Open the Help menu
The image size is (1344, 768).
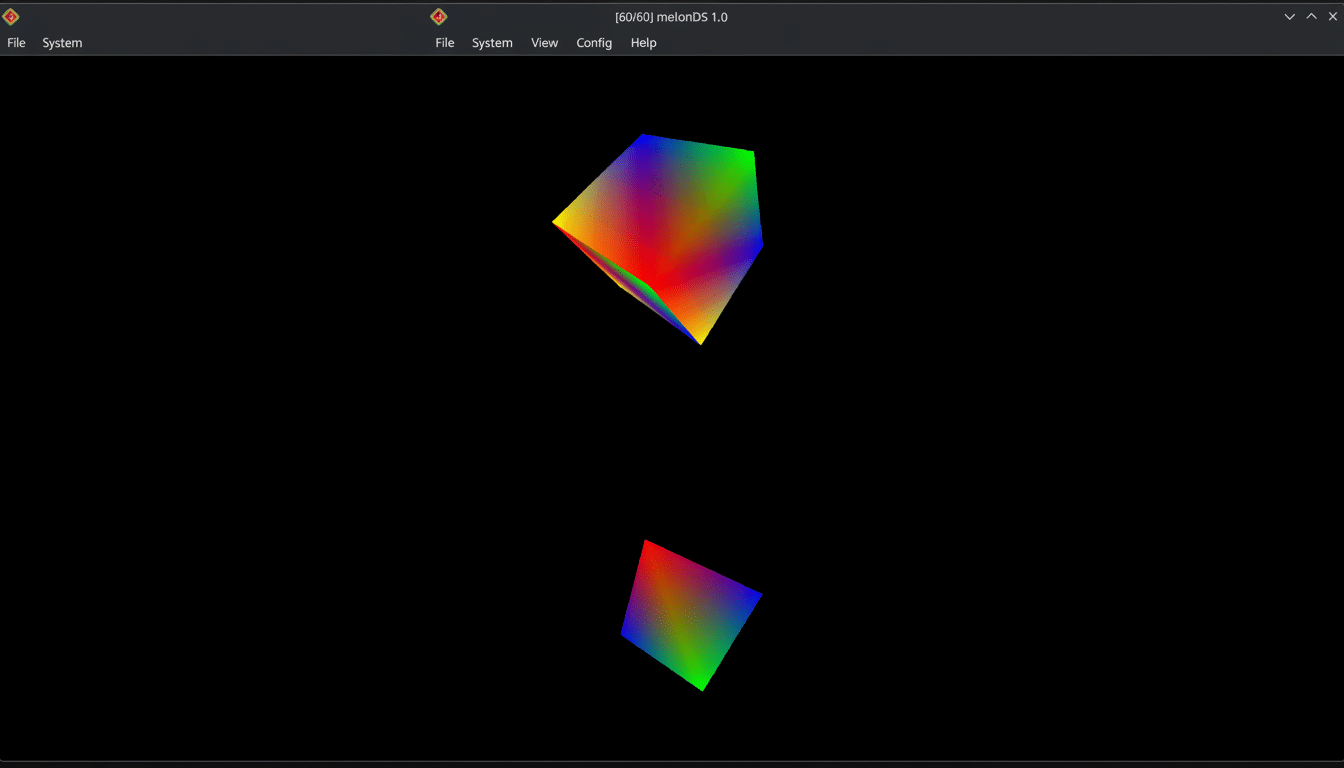coord(643,42)
